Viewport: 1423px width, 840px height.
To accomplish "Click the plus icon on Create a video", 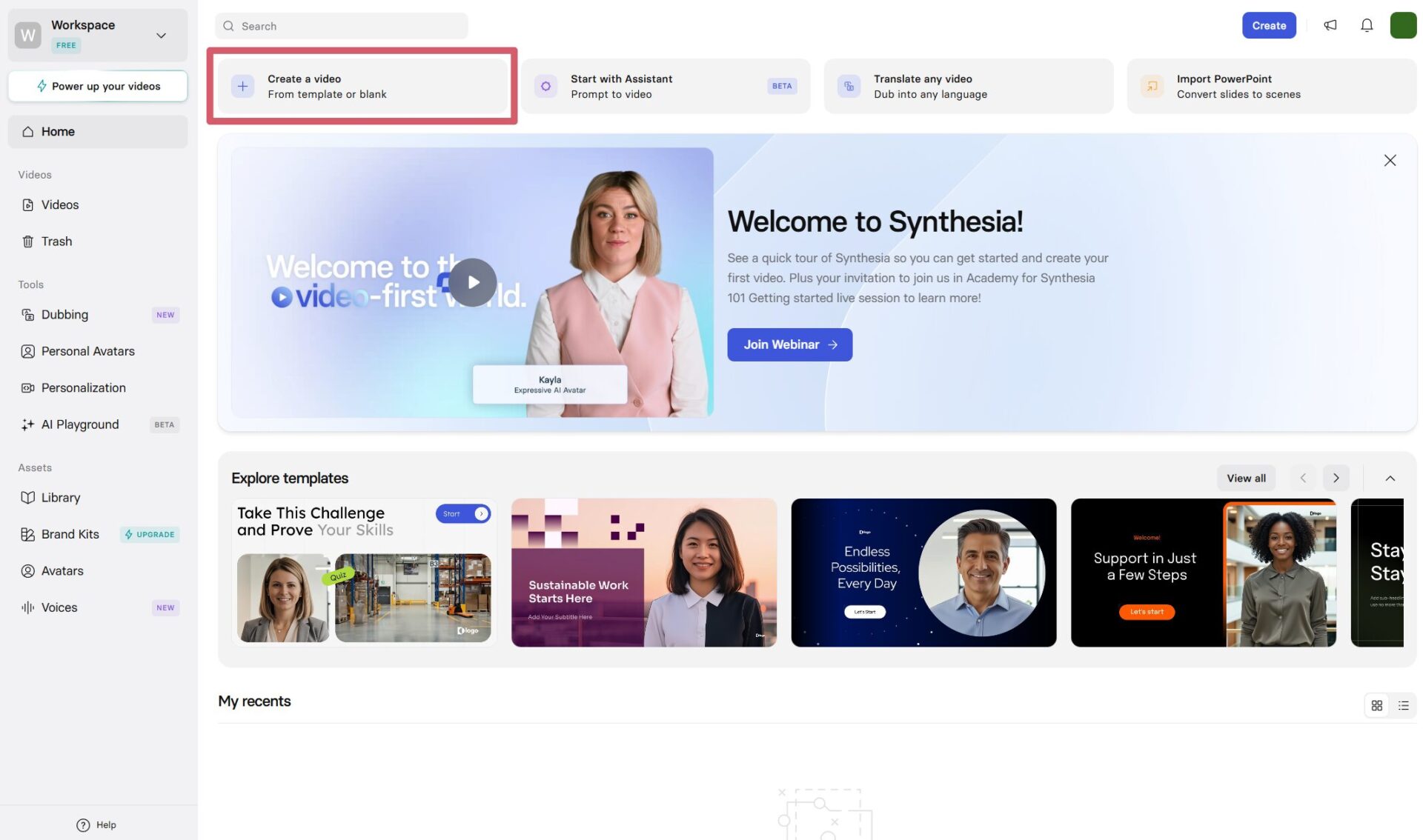I will tap(242, 86).
